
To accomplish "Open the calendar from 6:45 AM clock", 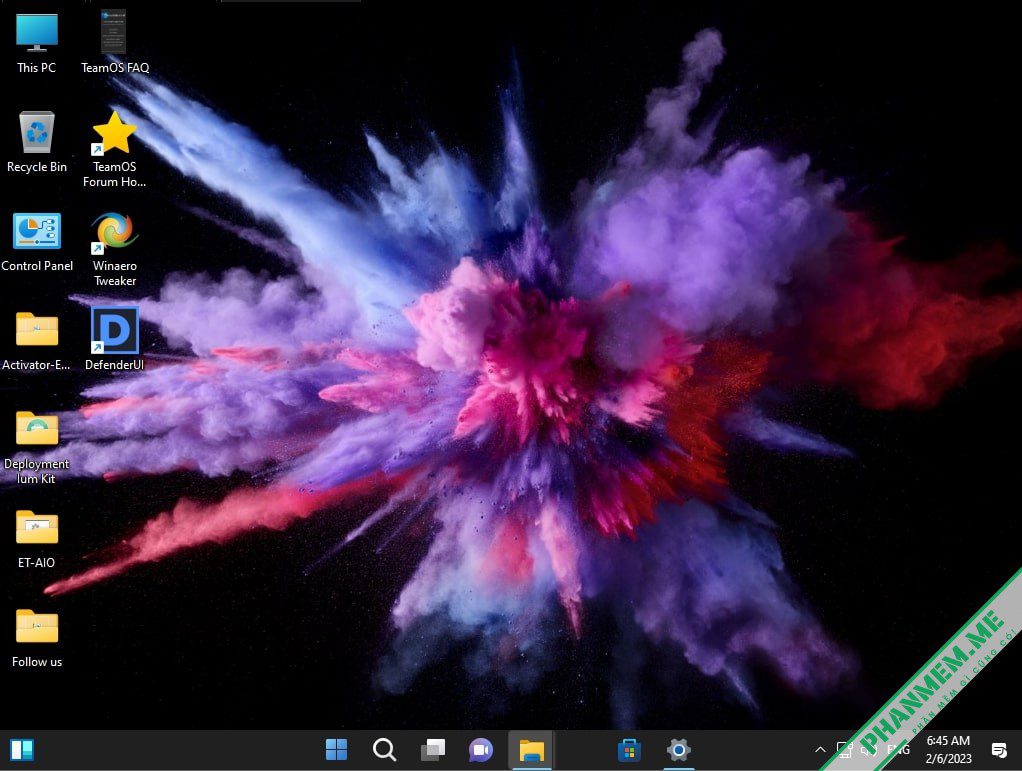I will [948, 749].
